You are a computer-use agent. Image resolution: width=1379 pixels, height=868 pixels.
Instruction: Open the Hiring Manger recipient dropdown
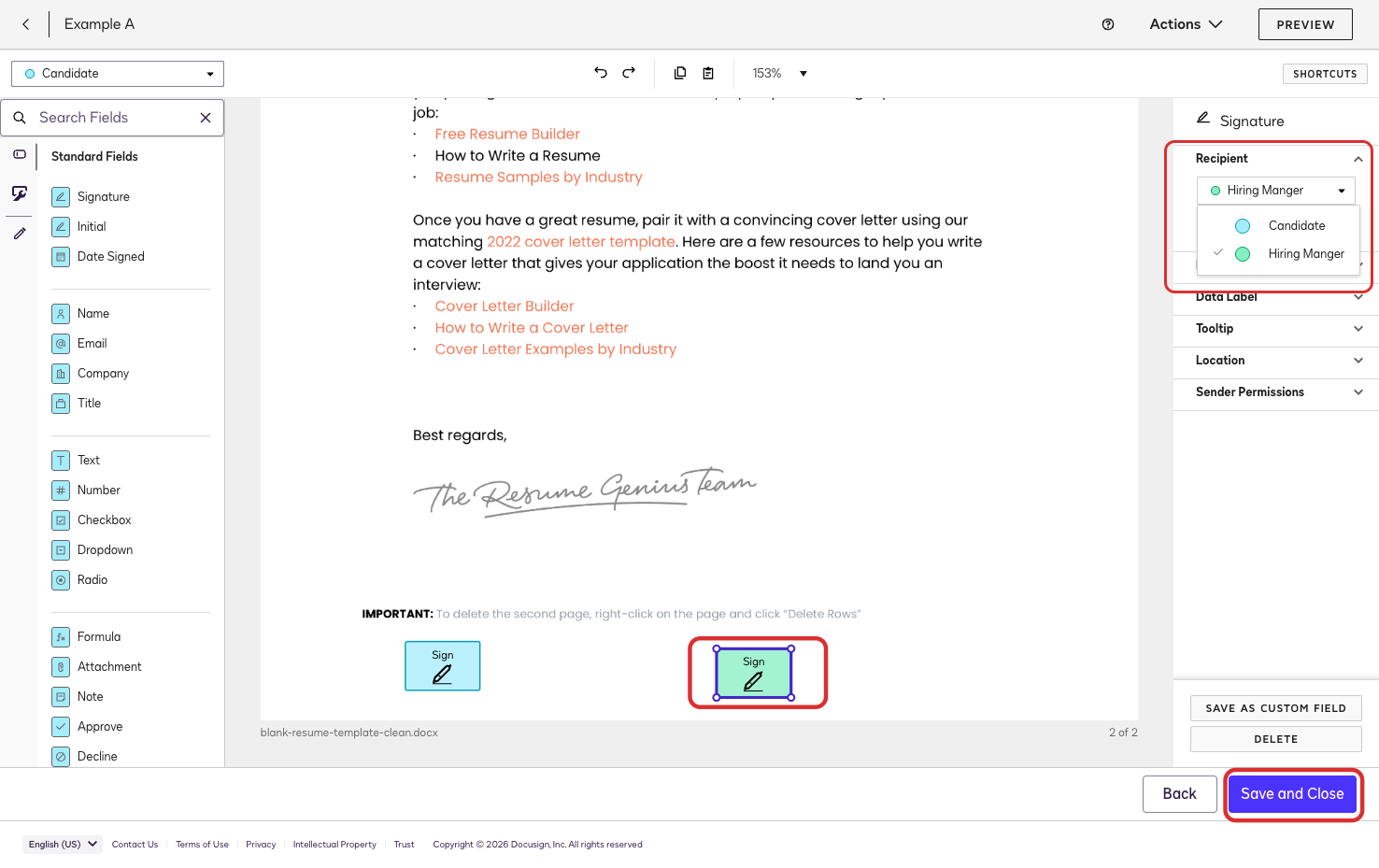1276,191
